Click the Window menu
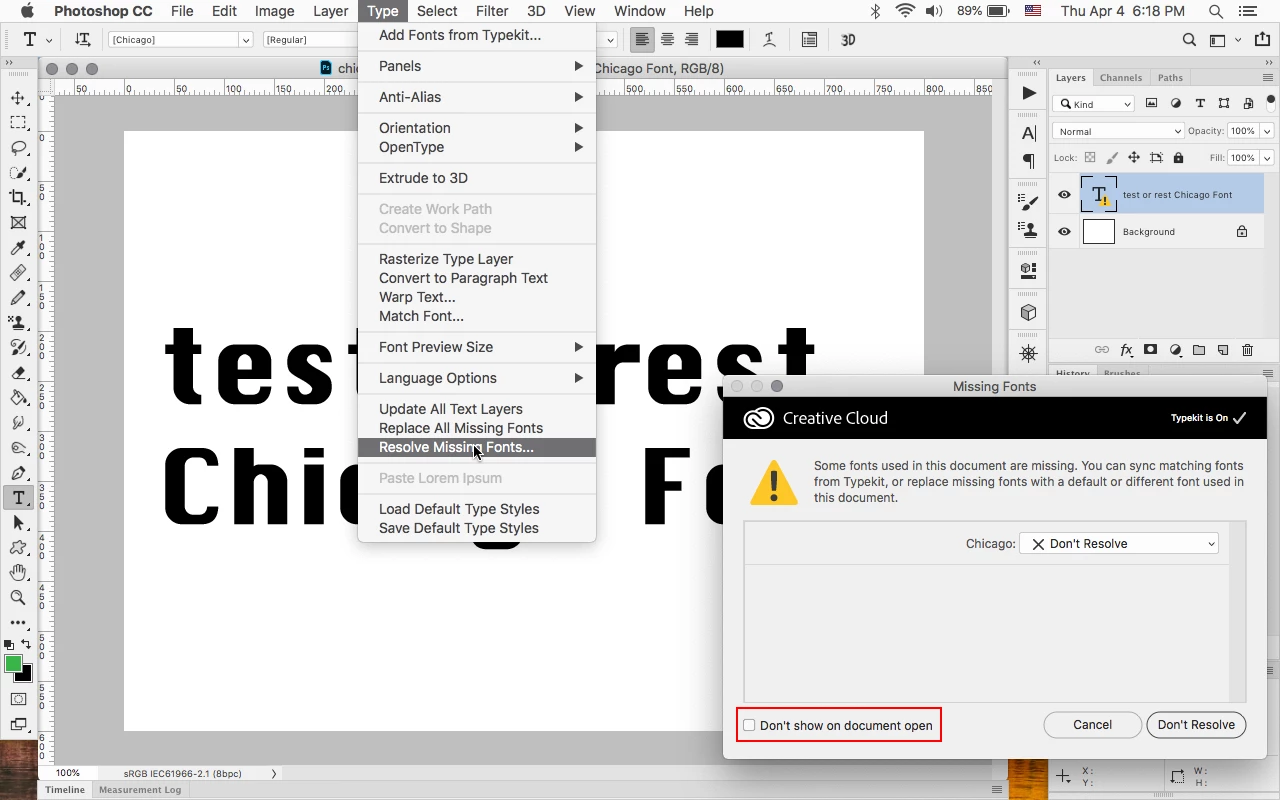 [639, 11]
